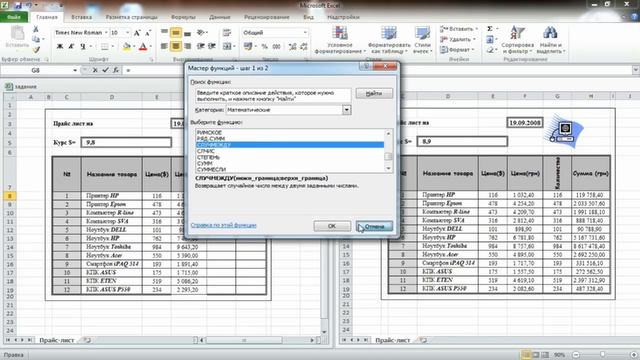Toggle Bottom Align vertical alignment
640x360 pixels.
tap(187, 33)
